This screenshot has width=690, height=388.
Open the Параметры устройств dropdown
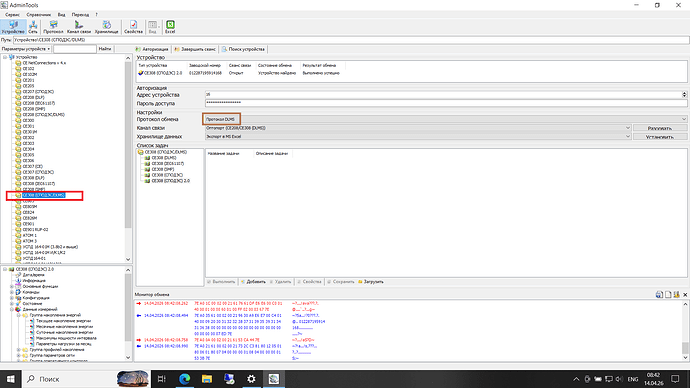(26, 49)
